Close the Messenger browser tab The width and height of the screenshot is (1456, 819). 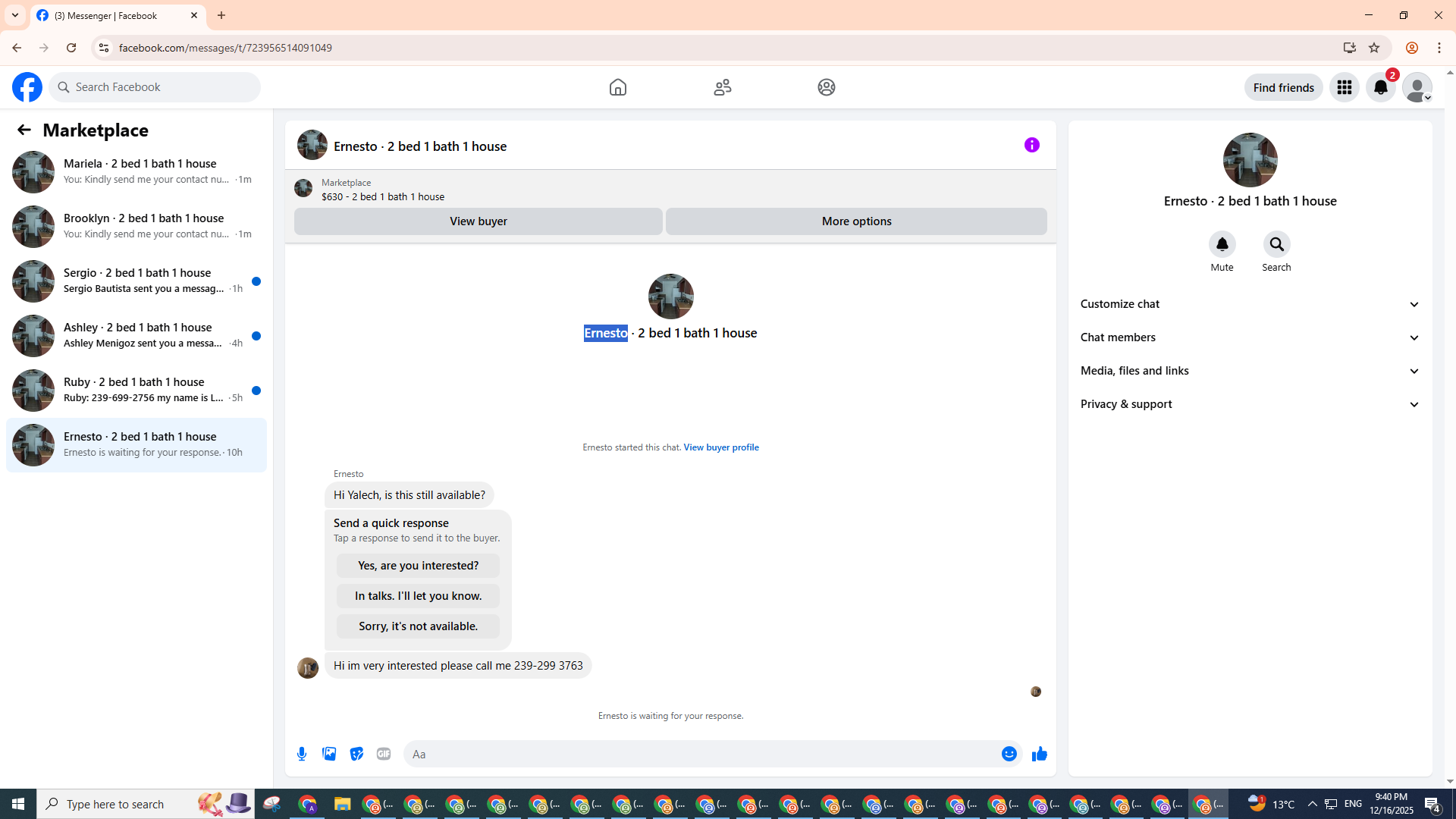[x=194, y=15]
